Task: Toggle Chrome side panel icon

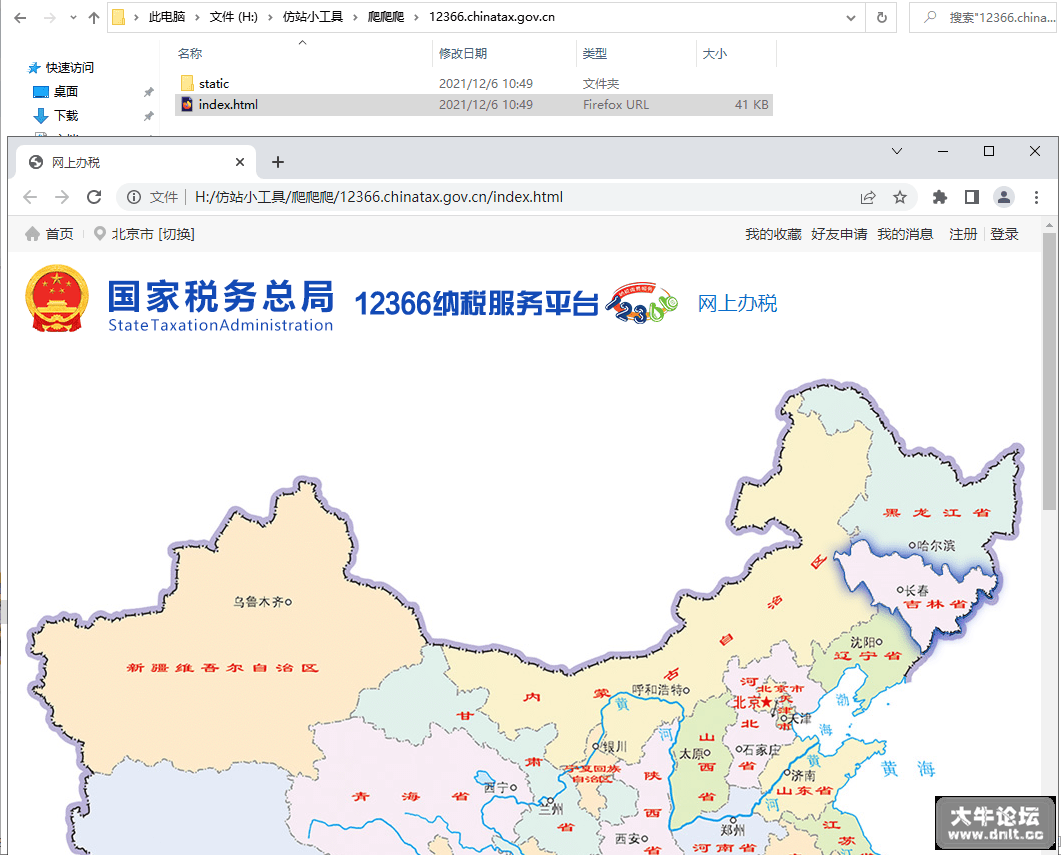Action: click(972, 197)
